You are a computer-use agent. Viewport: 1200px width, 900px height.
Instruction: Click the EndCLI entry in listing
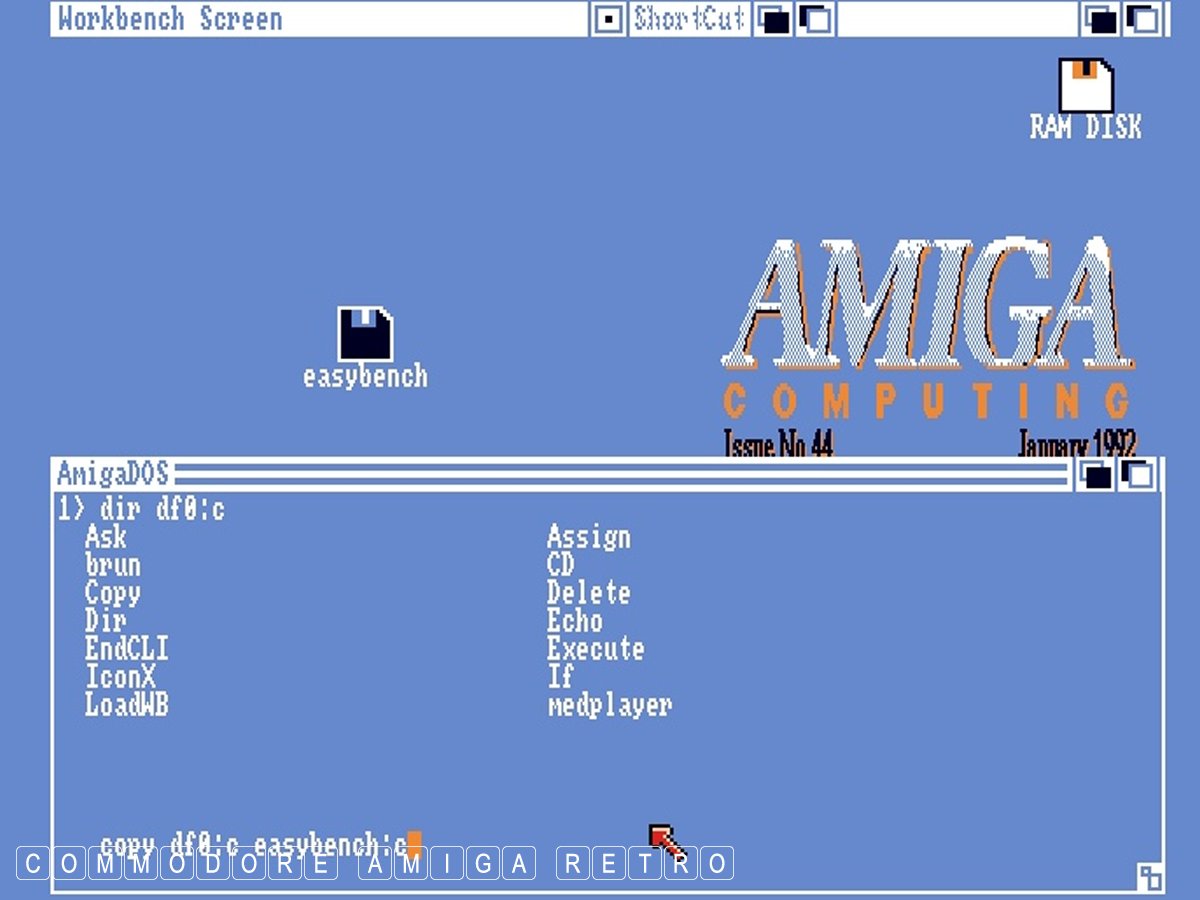126,649
